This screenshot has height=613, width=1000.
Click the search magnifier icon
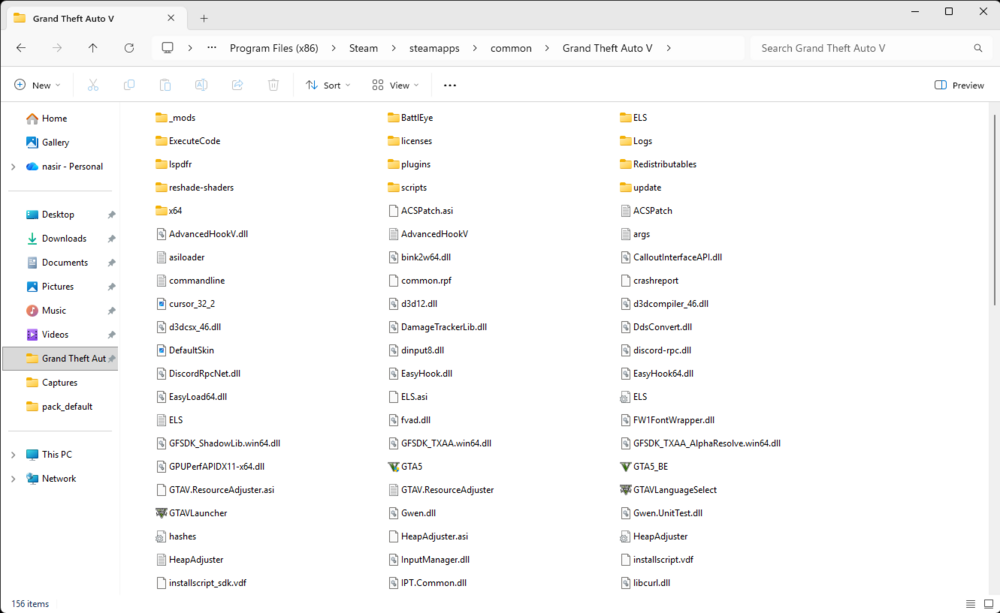pyautogui.click(x=978, y=48)
